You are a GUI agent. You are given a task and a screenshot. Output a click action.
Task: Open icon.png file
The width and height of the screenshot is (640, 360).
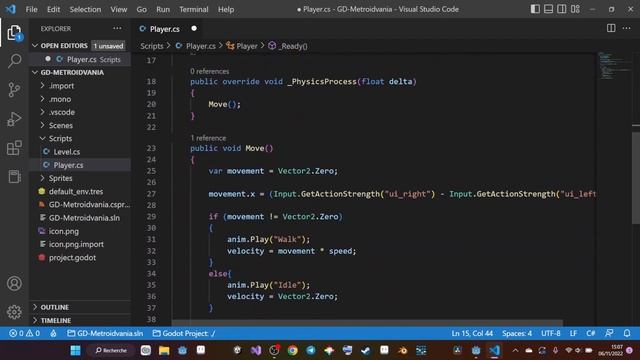[x=64, y=231]
